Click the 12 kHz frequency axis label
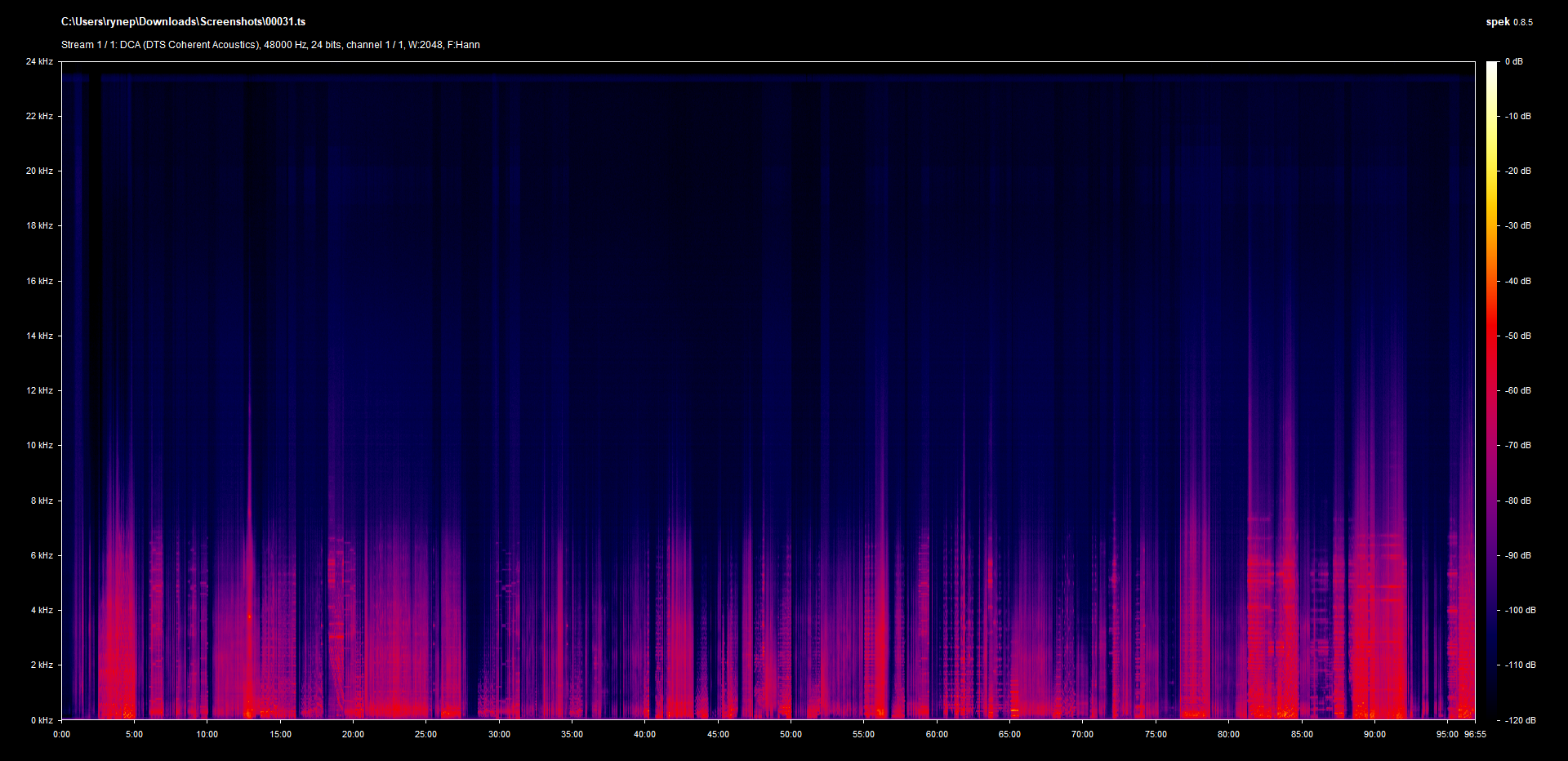The width and height of the screenshot is (1568, 761). point(39,391)
